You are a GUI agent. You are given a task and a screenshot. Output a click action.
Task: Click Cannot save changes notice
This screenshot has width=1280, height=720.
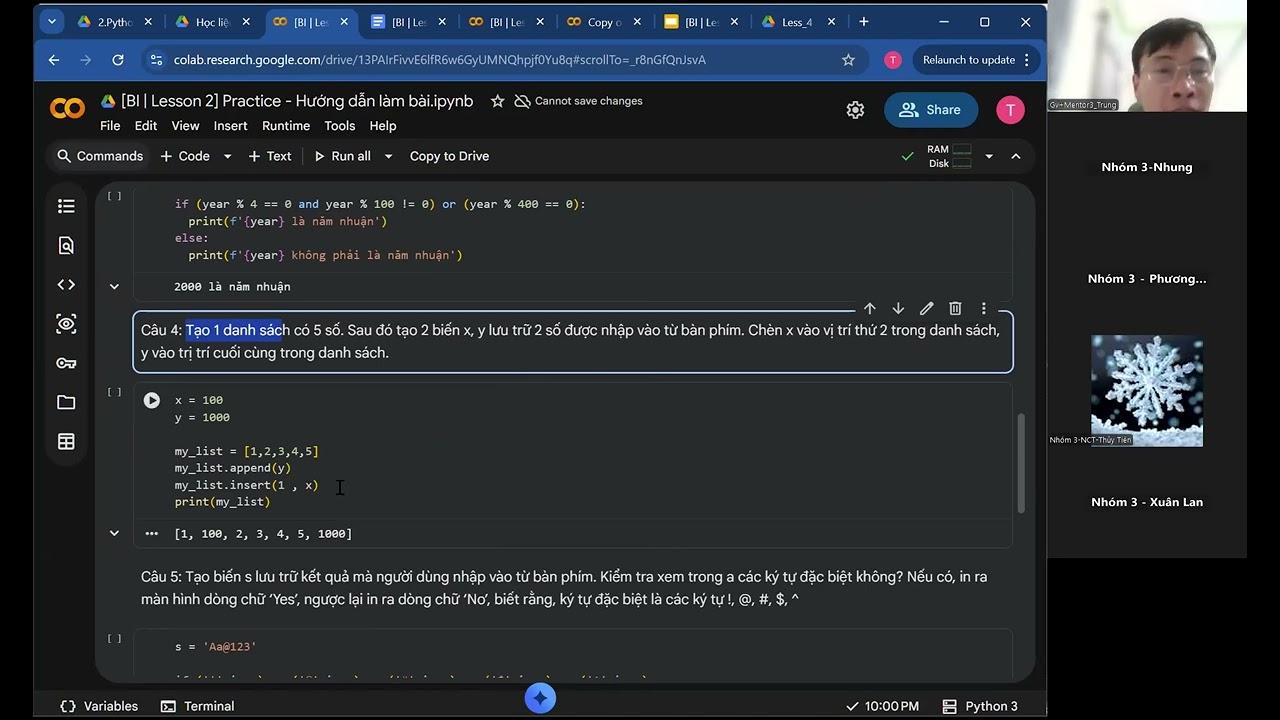(x=578, y=101)
